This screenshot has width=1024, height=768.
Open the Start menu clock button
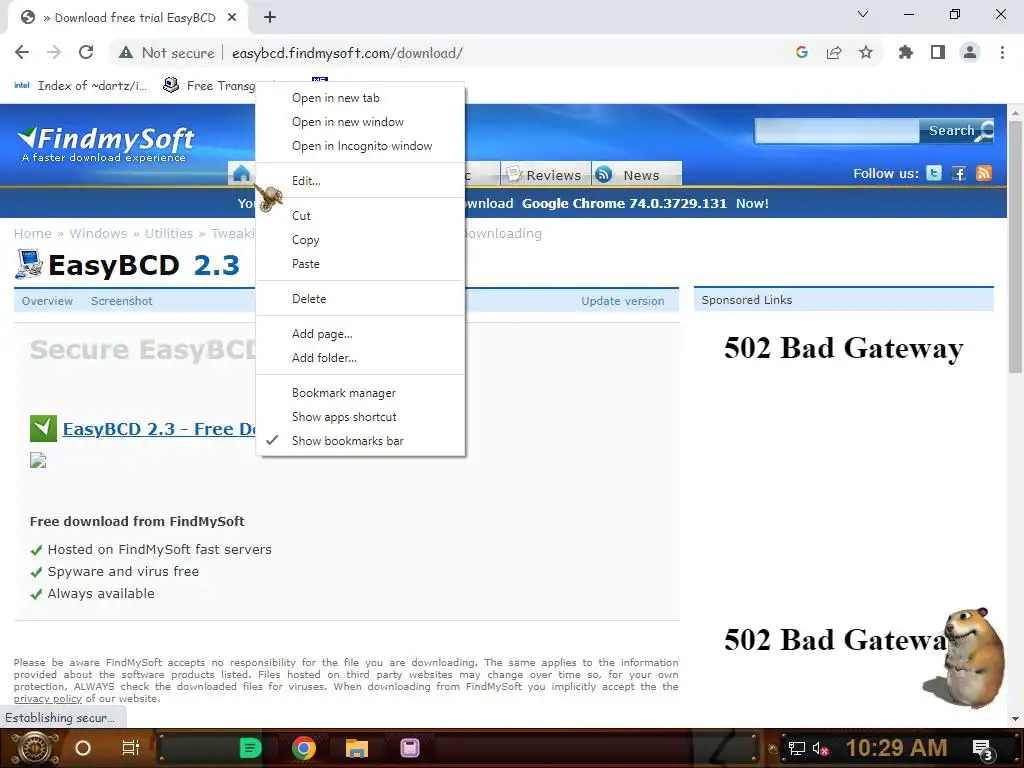35,748
